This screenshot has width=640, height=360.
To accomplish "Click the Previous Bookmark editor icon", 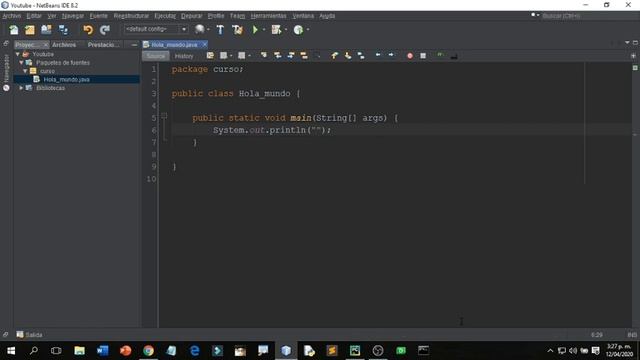I will [335, 56].
